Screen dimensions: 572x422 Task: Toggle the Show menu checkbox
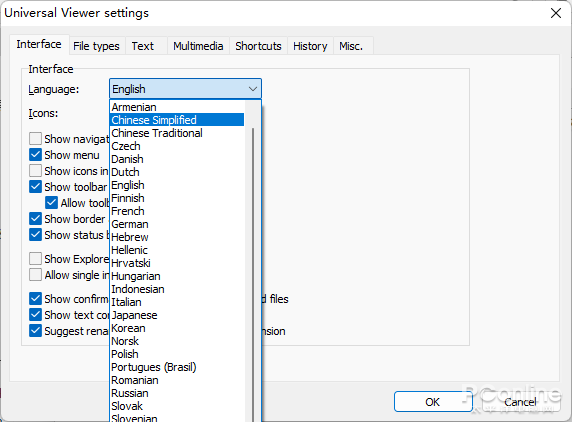(x=35, y=155)
